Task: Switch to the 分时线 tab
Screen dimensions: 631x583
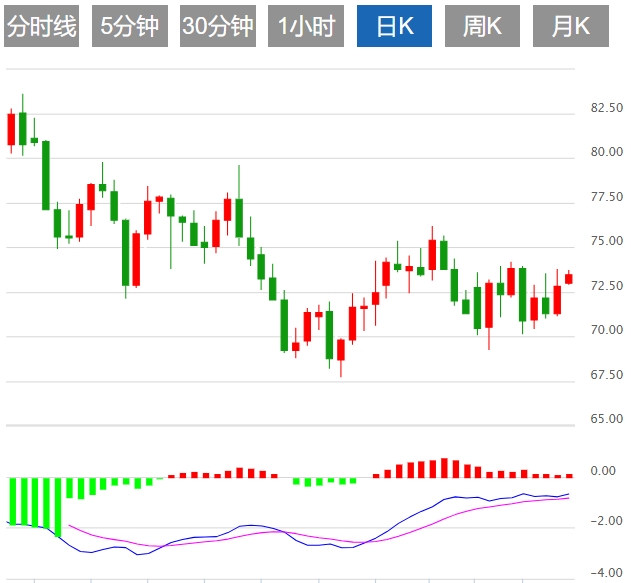Action: coord(42,27)
